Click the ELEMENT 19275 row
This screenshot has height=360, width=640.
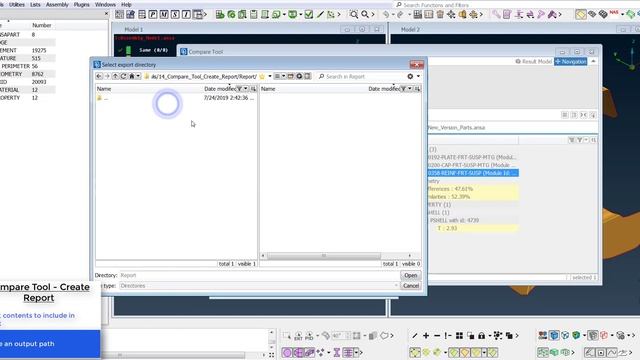pos(28,50)
